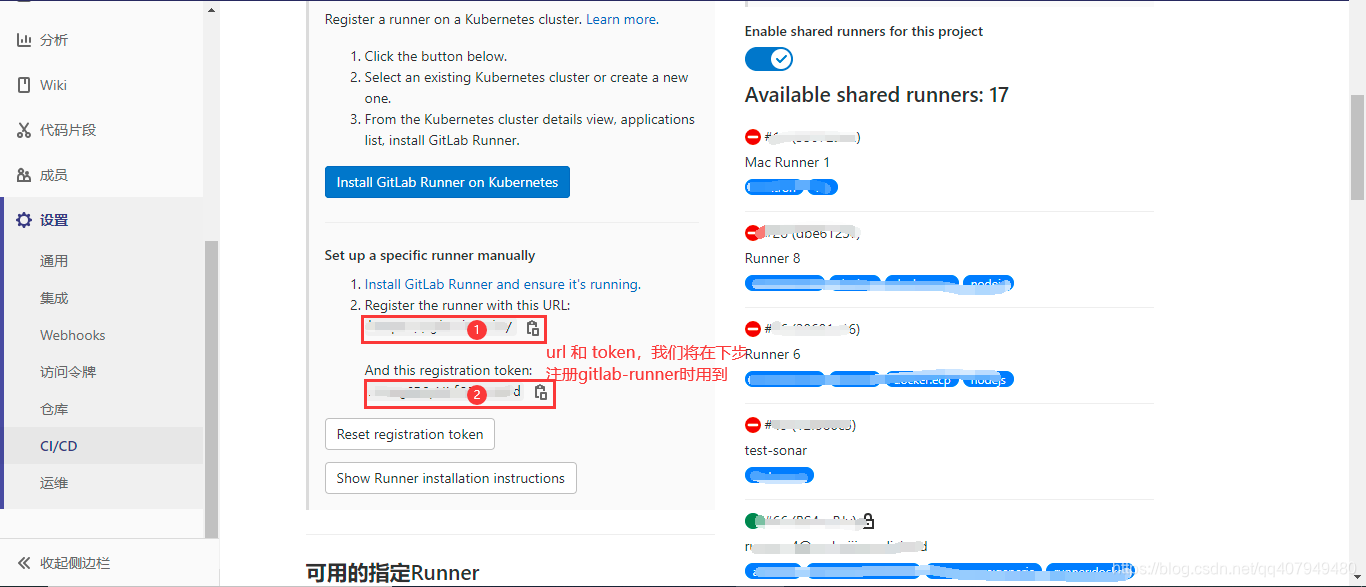
Task: Click the lock icon beside the bottom runner
Action: (x=868, y=521)
